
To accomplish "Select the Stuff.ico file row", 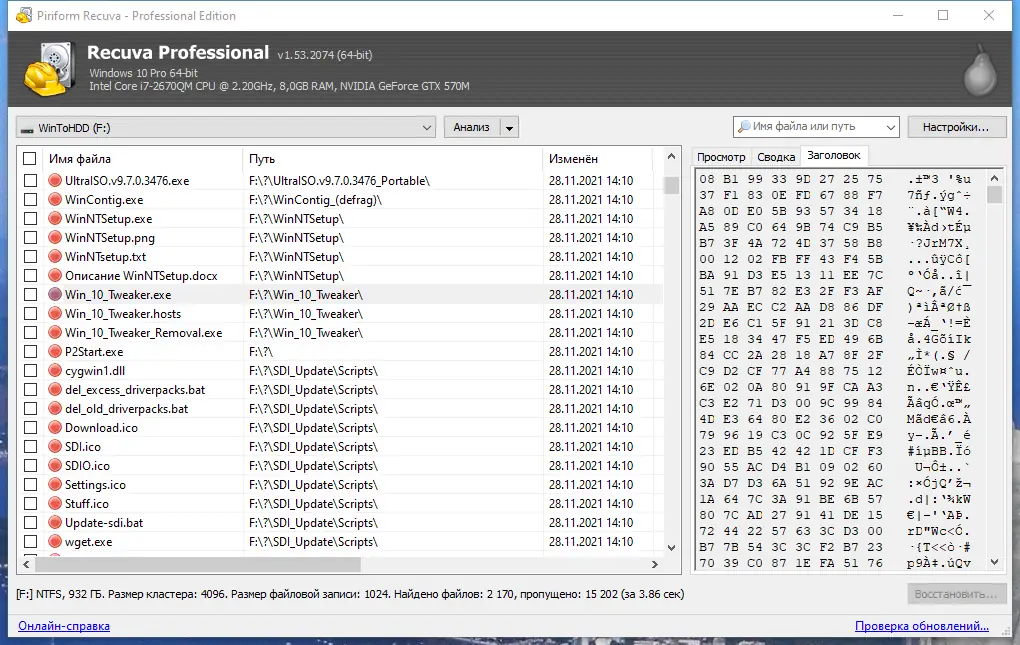I will 340,503.
